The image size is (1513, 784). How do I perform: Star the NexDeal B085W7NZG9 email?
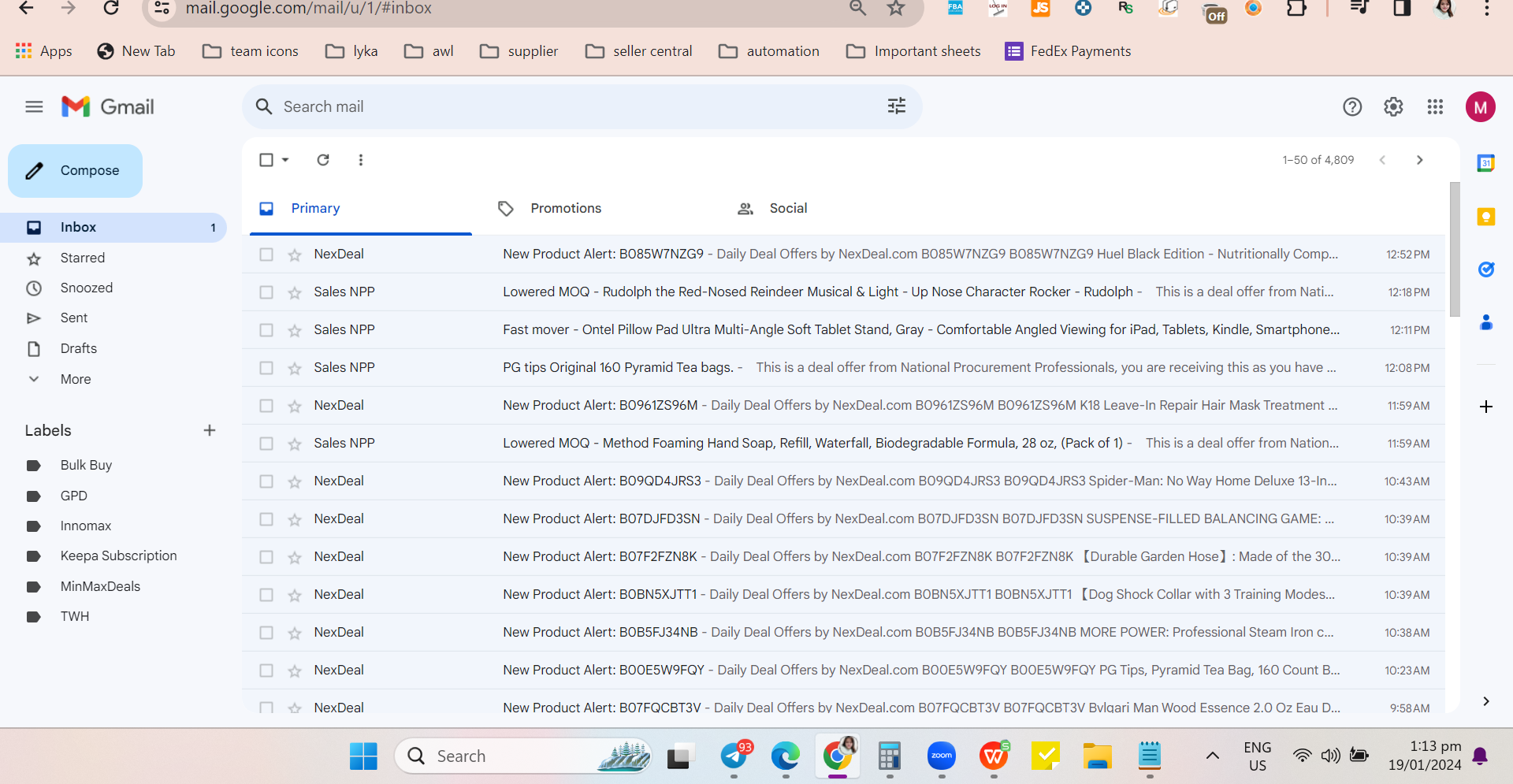[x=295, y=255]
